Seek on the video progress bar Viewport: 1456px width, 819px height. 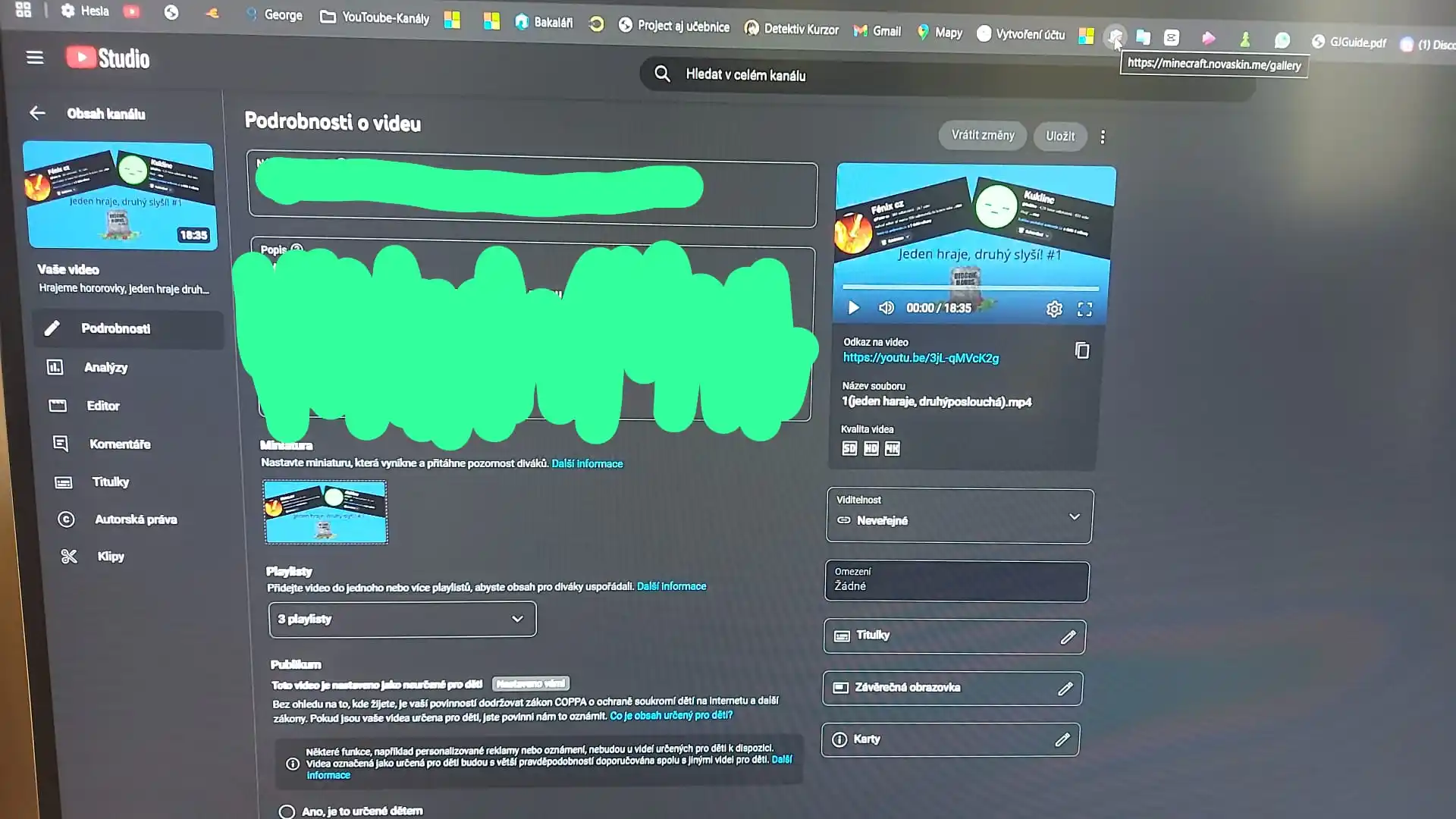point(970,288)
